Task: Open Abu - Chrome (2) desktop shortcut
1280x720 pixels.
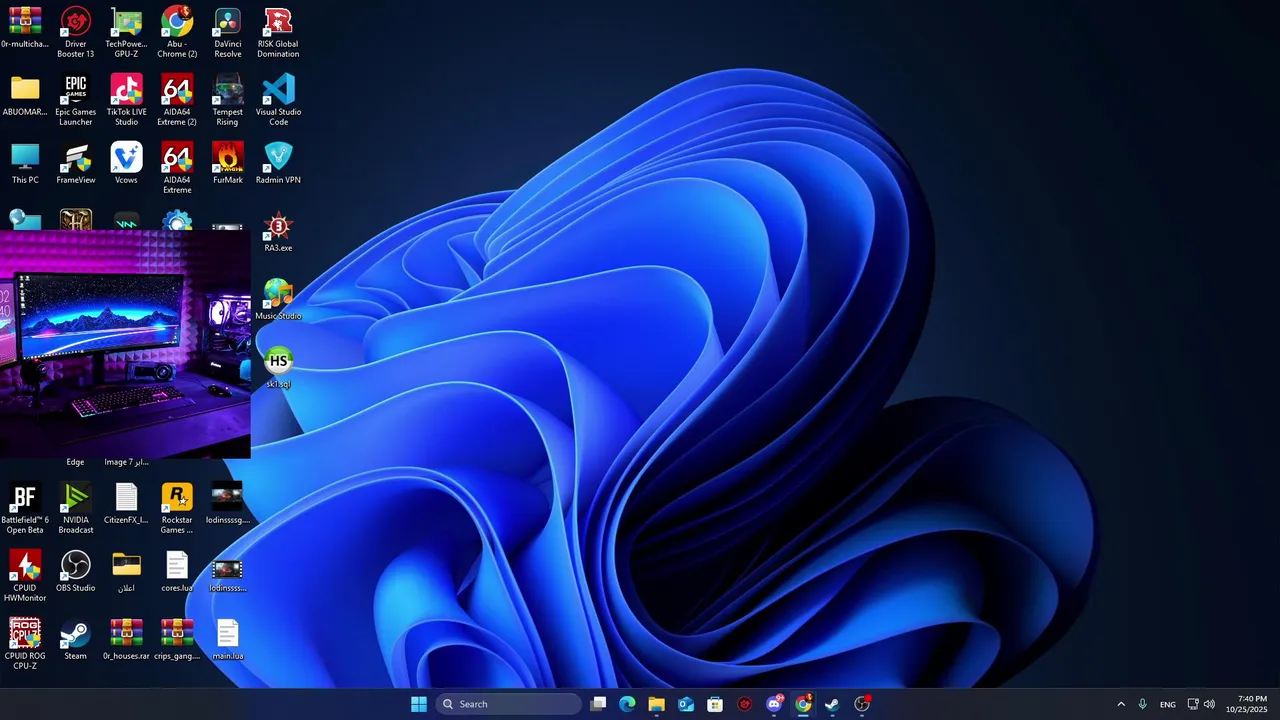Action: tap(177, 32)
